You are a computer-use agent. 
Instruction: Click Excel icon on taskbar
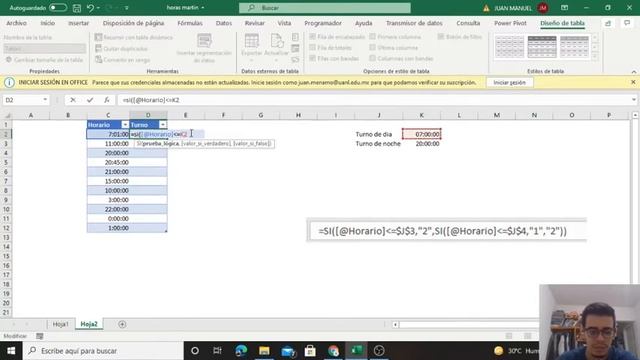click(356, 351)
